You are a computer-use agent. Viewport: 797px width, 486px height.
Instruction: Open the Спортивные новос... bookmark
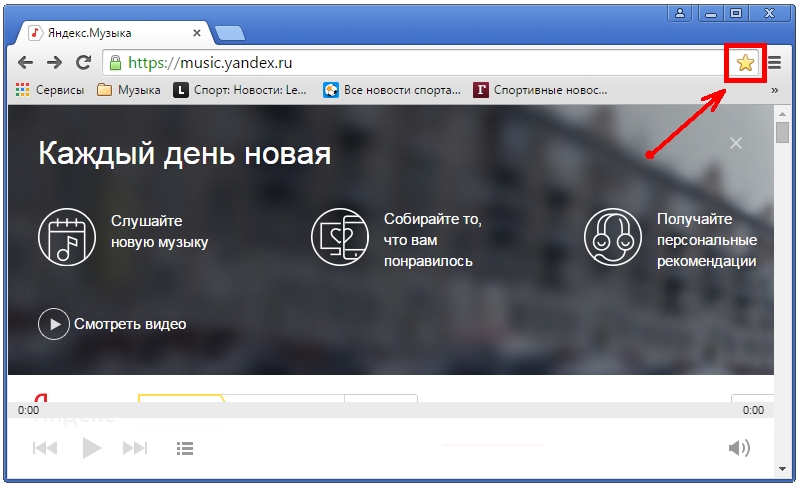(540, 90)
